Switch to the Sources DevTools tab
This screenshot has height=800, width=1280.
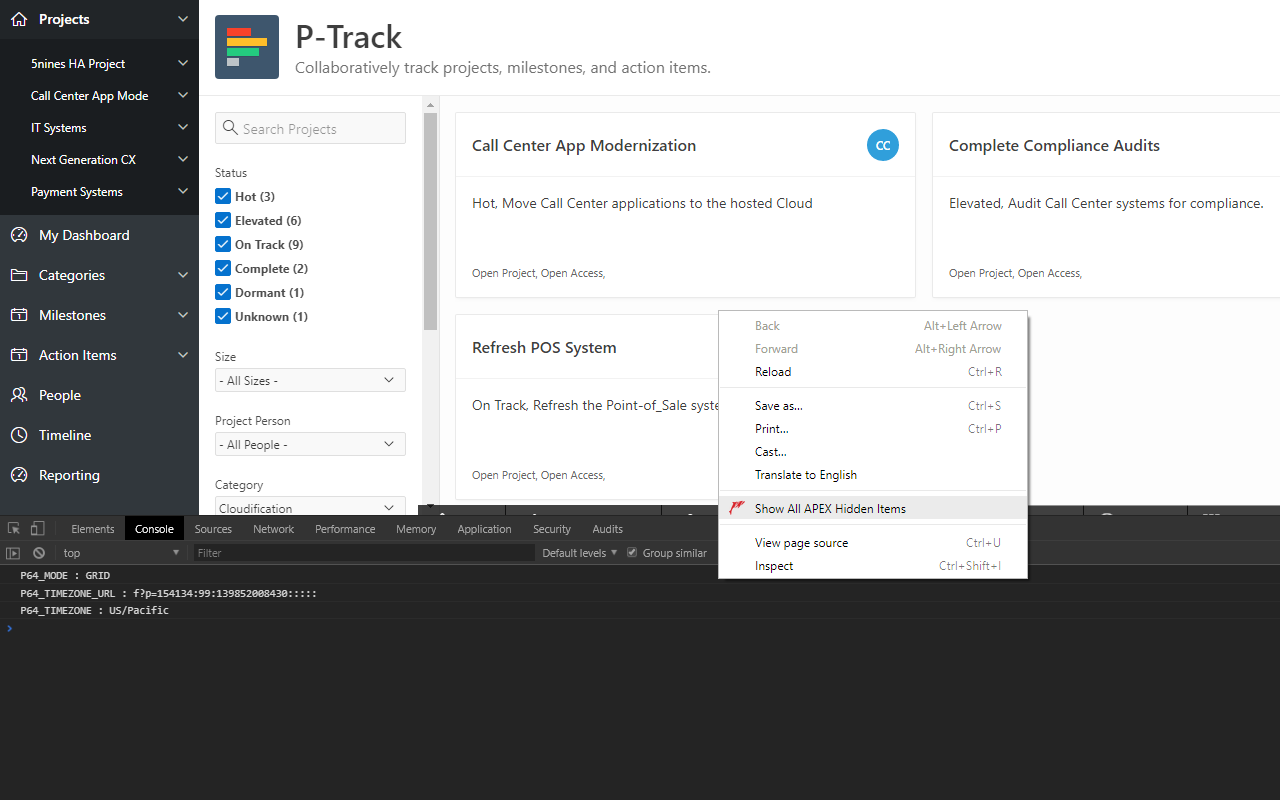click(213, 529)
